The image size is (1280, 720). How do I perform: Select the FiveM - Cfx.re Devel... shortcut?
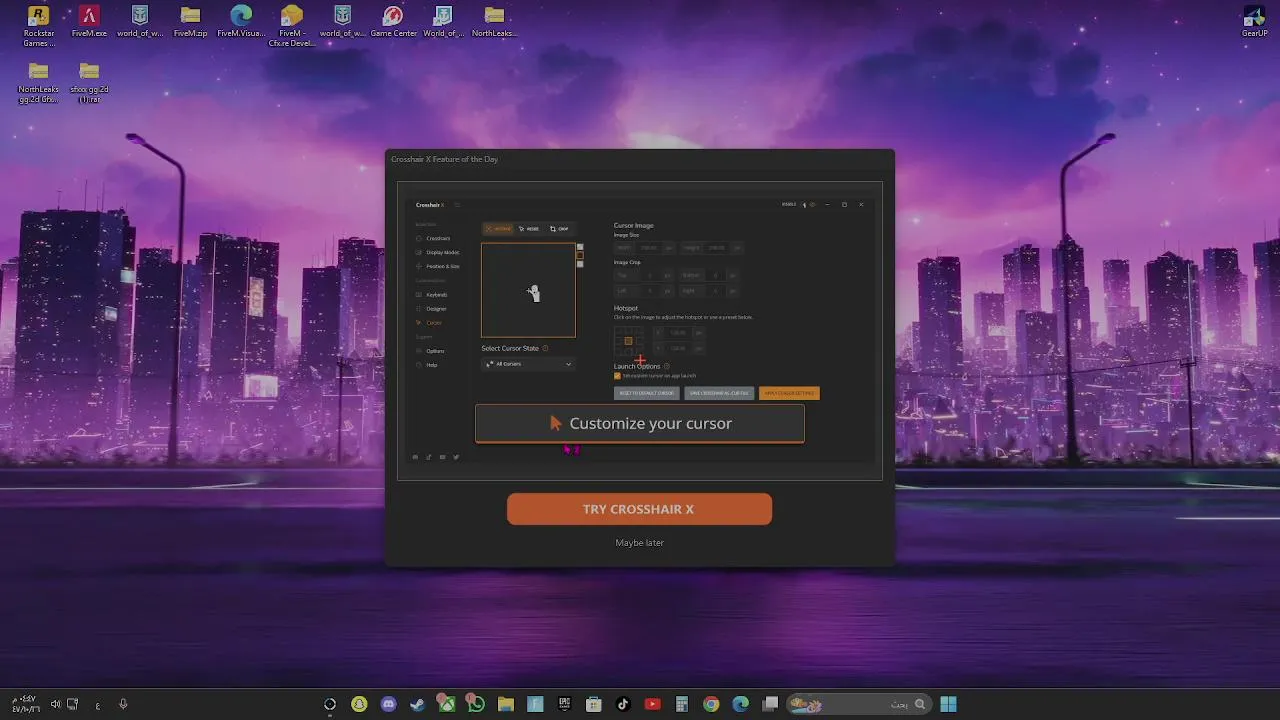point(292,27)
